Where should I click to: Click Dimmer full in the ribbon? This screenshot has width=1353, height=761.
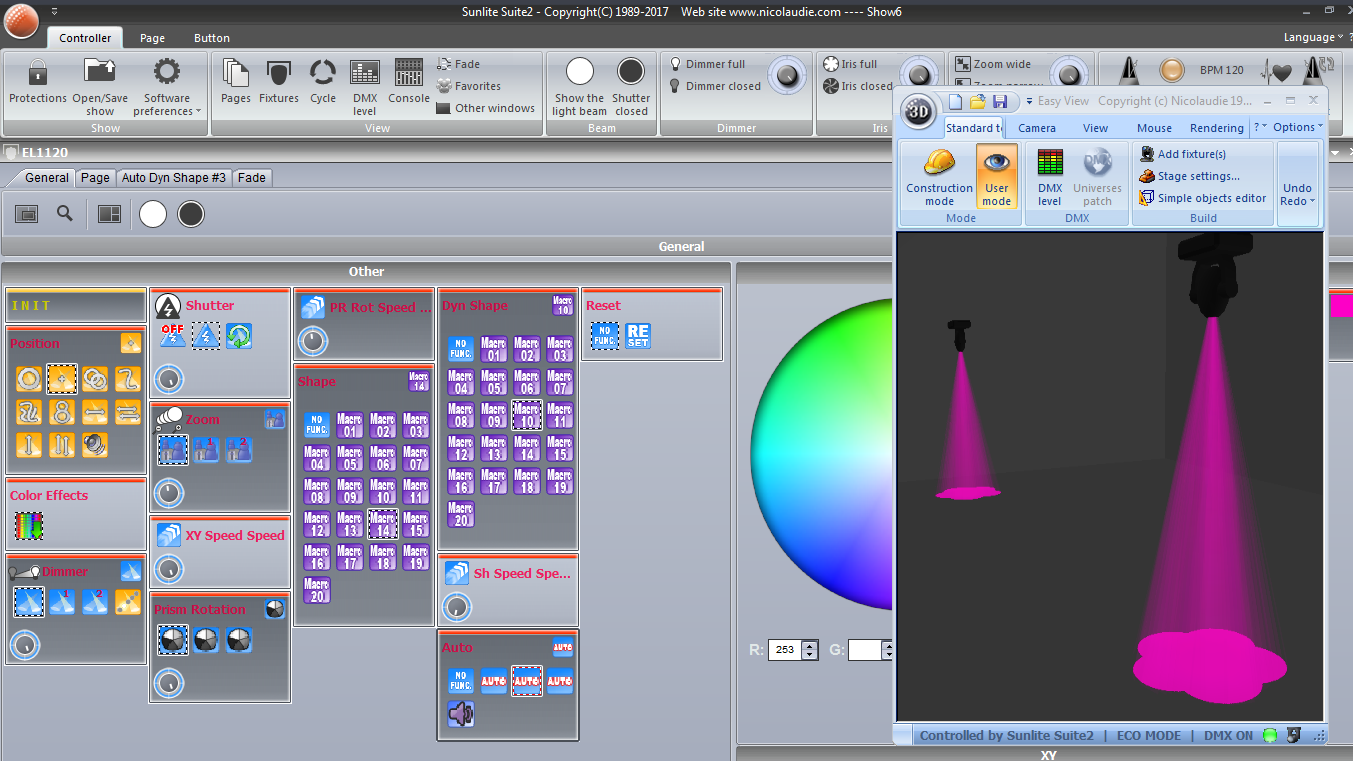[707, 64]
